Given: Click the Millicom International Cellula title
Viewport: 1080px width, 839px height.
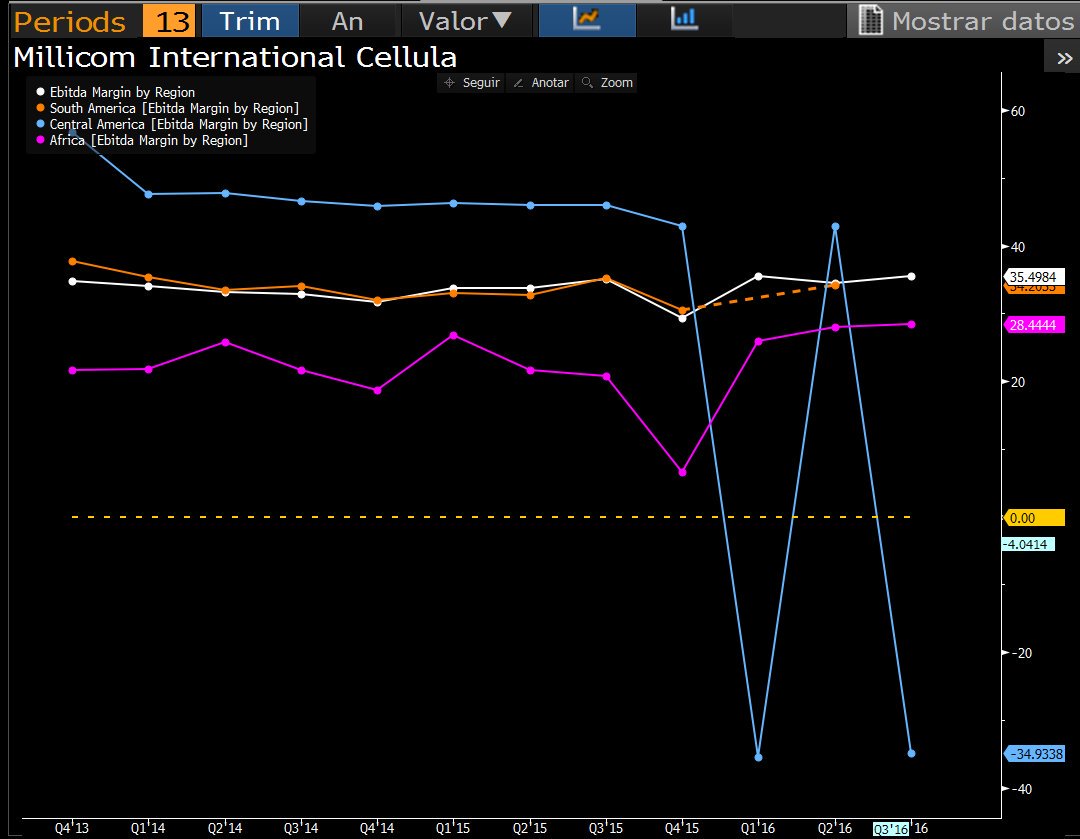Looking at the screenshot, I should [235, 57].
